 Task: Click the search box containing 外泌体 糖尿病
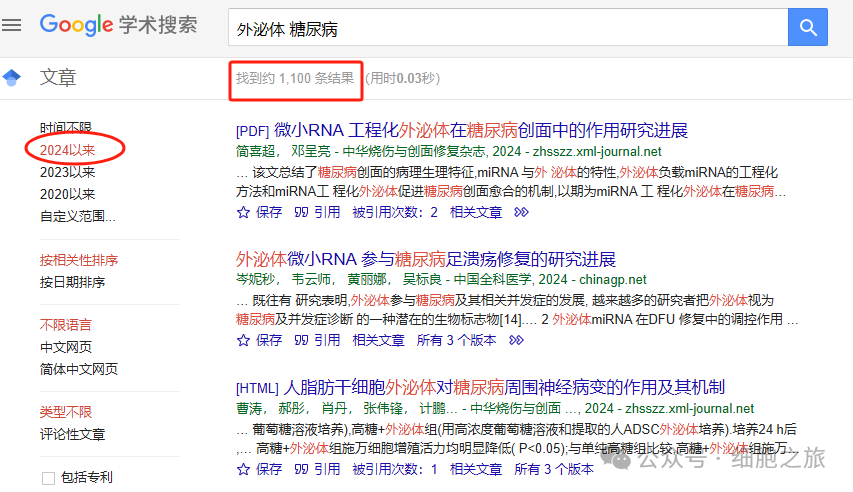(x=505, y=29)
